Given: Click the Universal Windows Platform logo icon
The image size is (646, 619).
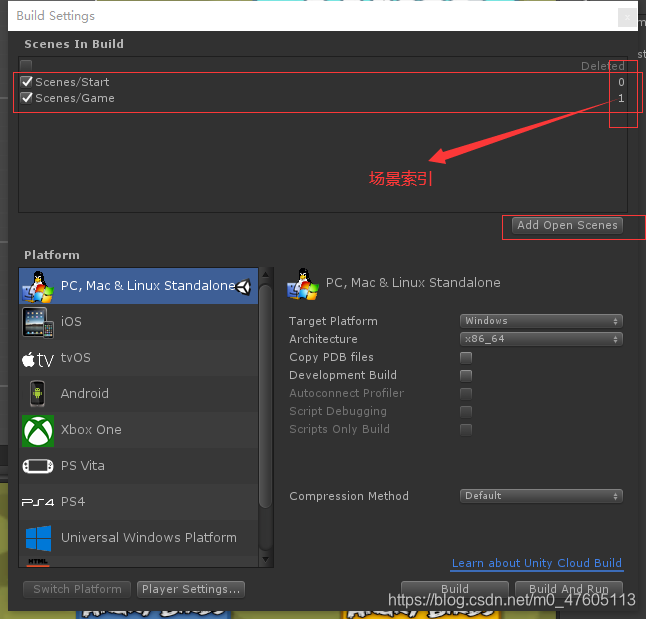Looking at the screenshot, I should 38,538.
